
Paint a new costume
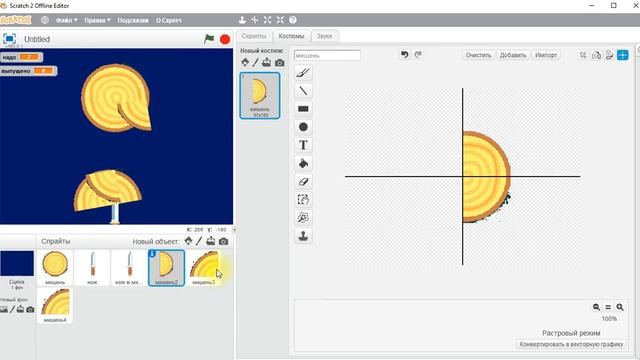[x=256, y=62]
